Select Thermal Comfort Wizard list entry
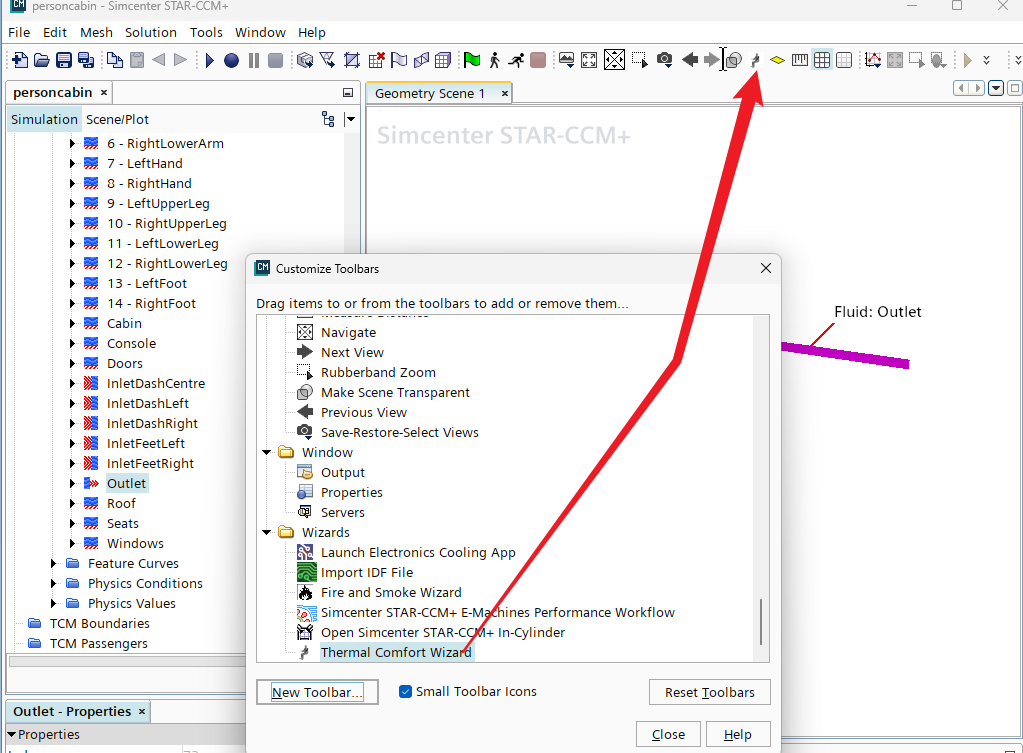 click(x=396, y=653)
